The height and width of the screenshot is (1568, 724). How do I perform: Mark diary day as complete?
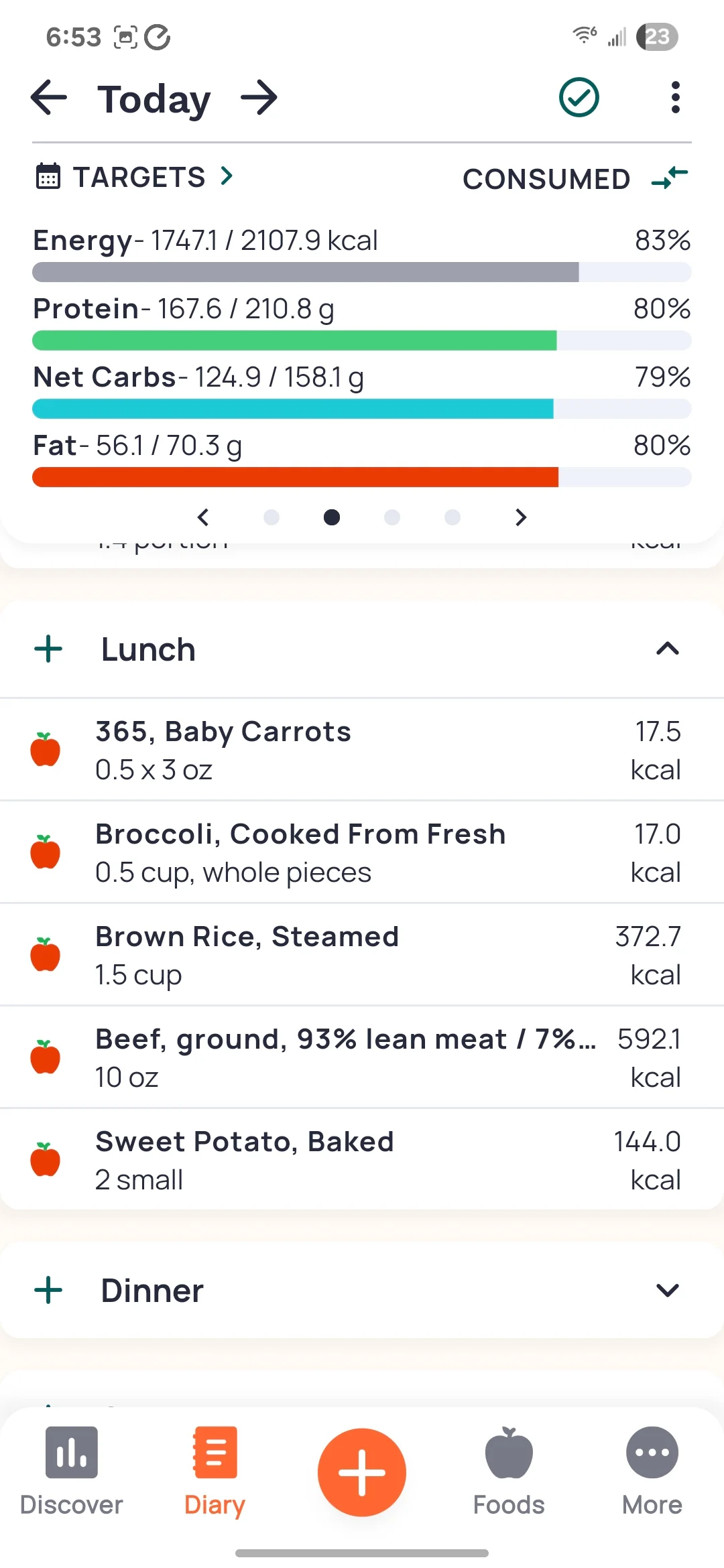point(579,98)
